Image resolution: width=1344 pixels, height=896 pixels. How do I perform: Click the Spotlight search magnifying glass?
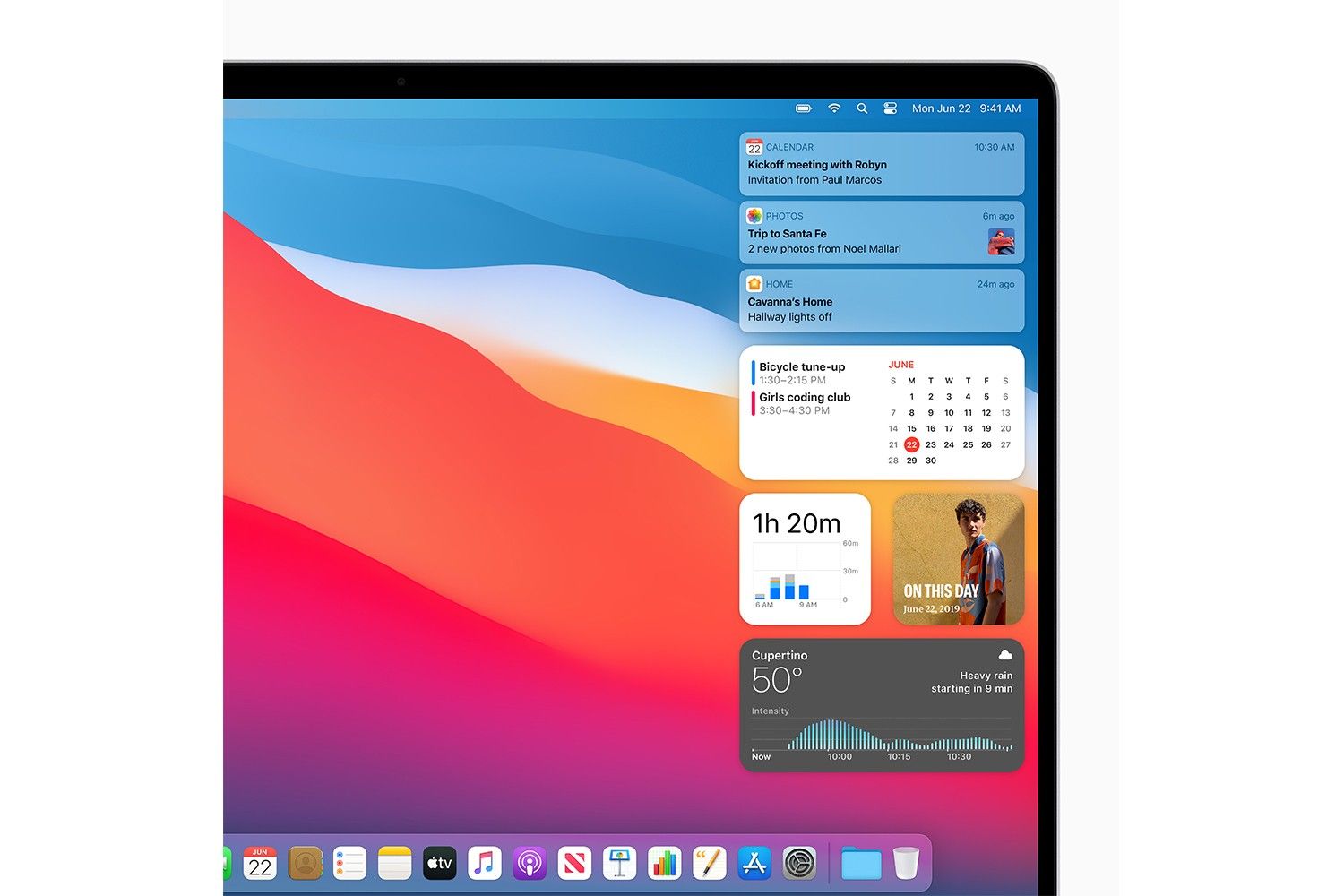point(862,108)
